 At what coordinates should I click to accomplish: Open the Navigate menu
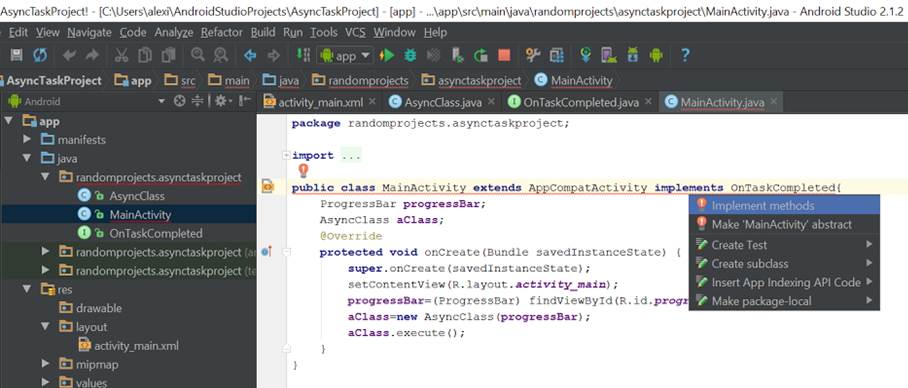tap(89, 32)
